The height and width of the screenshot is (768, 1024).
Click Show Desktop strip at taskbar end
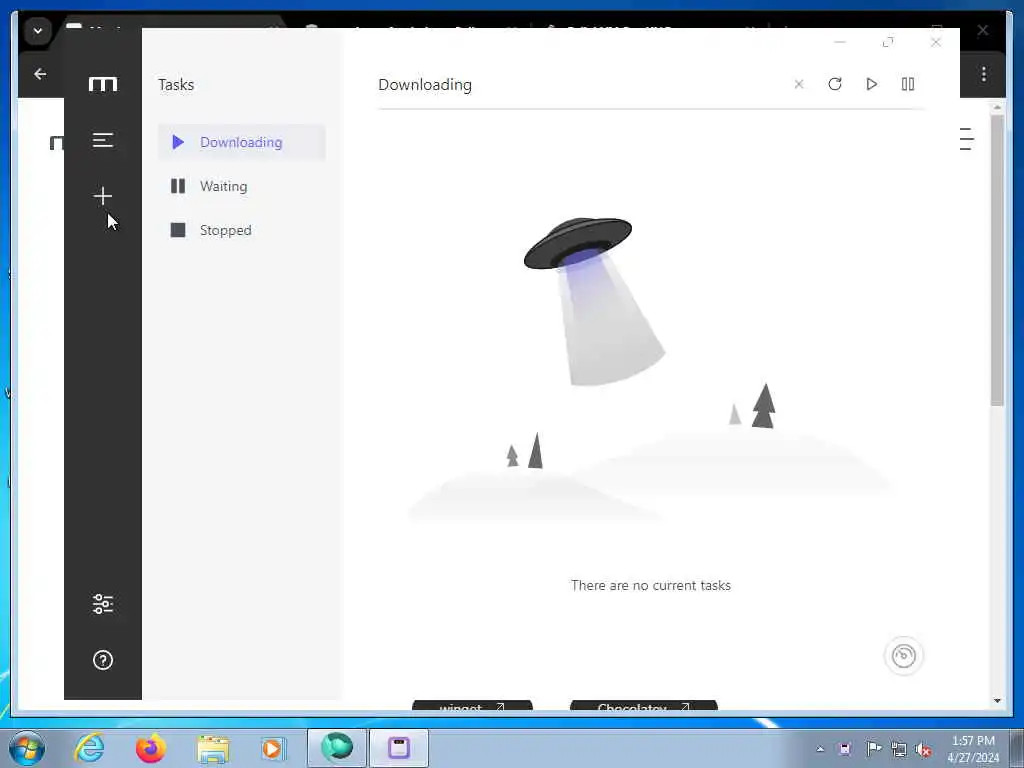click(1017, 748)
